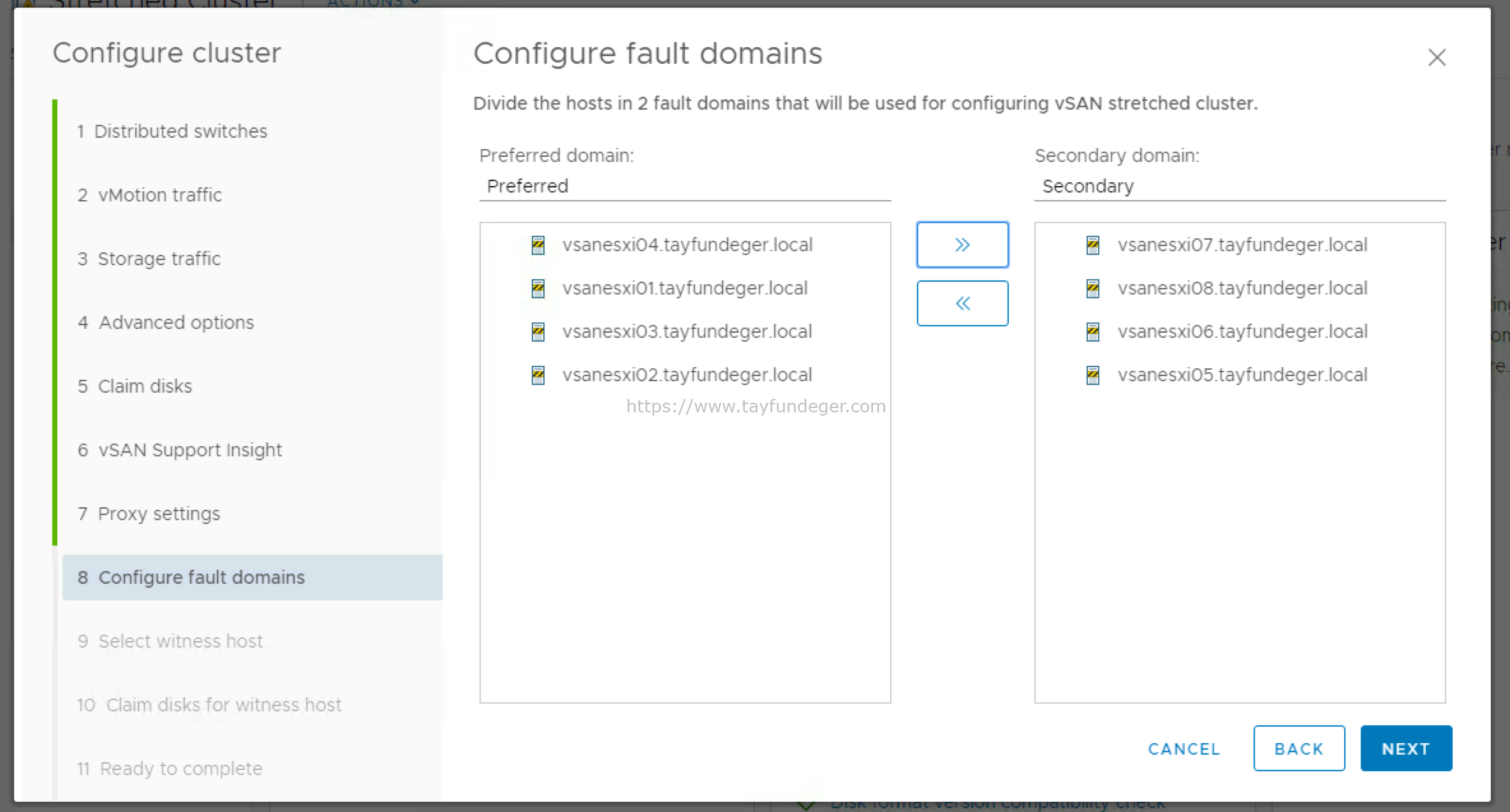Select vsanesxi08.tayfundeger.local host name
The image size is (1510, 812).
1242,288
